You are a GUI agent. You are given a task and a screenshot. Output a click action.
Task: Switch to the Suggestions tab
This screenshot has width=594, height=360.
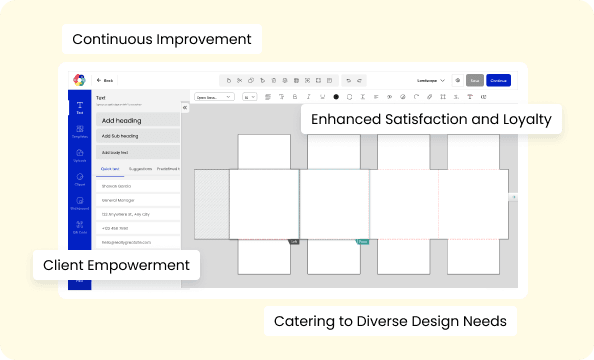(140, 169)
